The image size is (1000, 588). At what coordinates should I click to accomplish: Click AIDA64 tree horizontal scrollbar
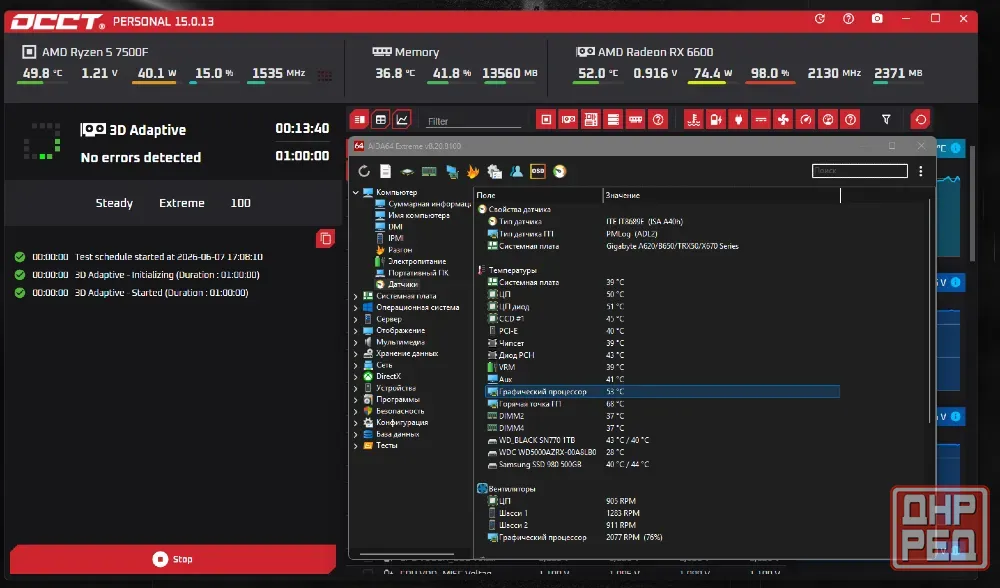tap(407, 554)
